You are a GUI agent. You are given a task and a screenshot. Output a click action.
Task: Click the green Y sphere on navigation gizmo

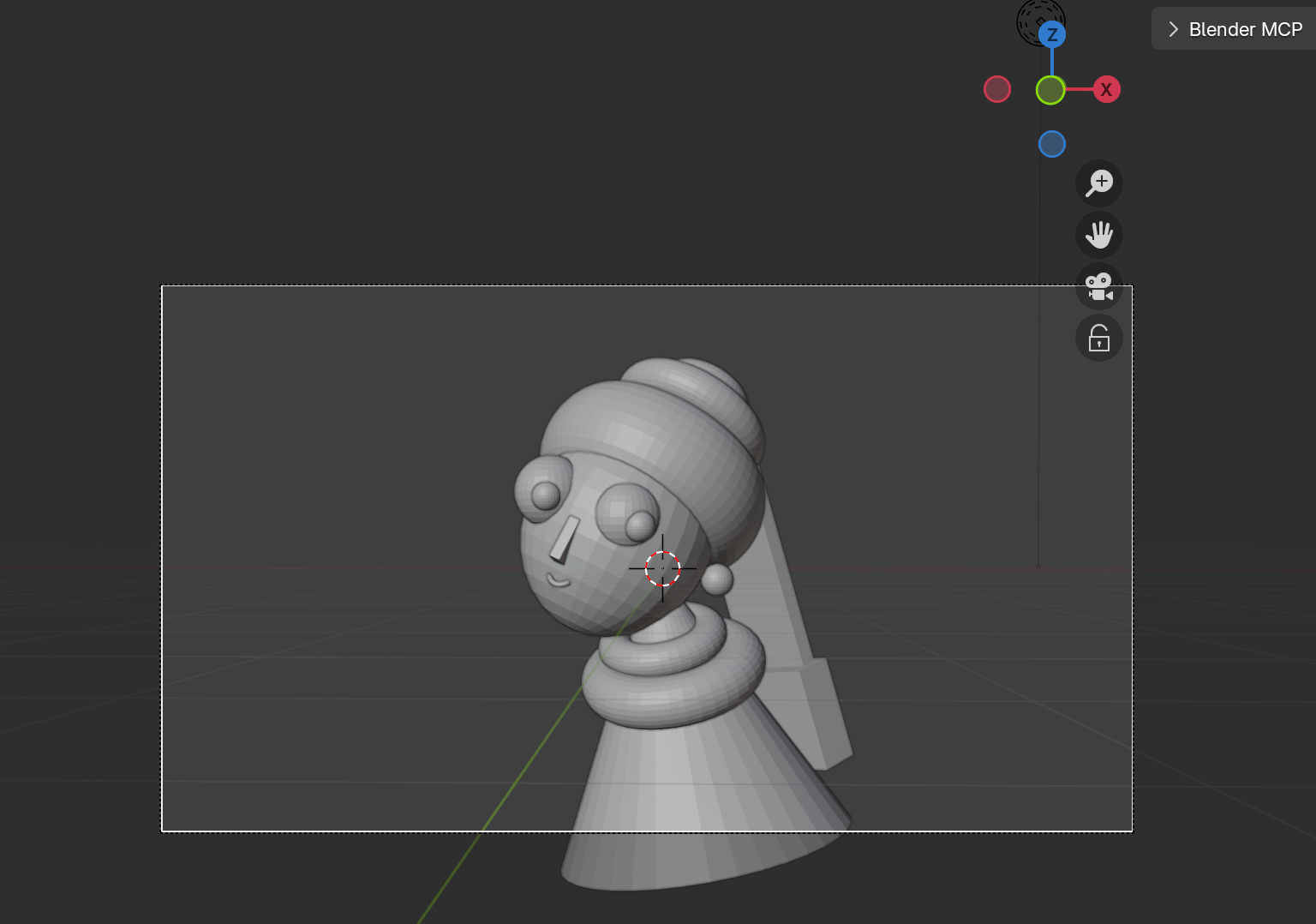1051,88
